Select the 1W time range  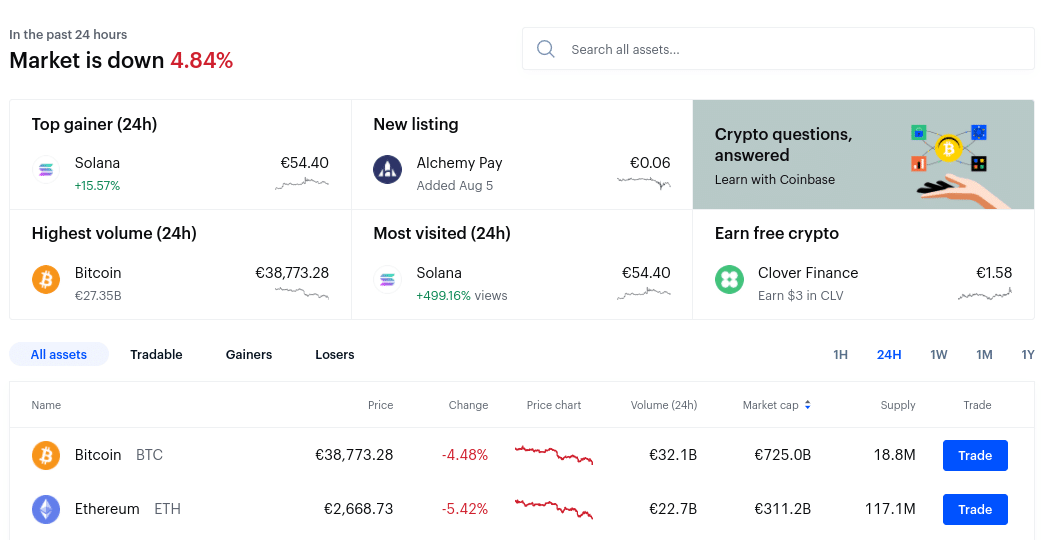pos(938,354)
